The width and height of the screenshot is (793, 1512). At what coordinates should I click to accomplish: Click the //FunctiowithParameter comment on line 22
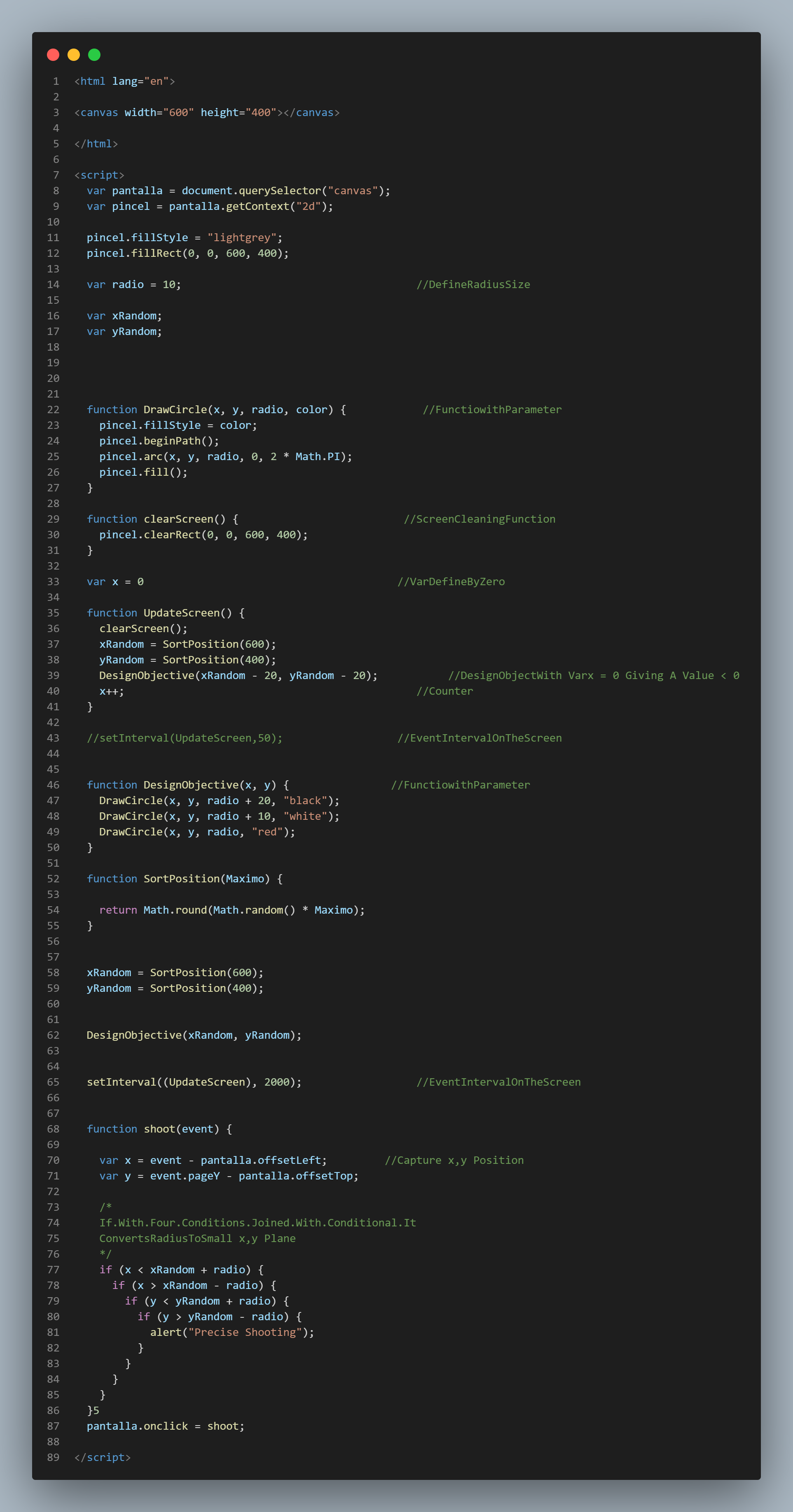coord(492,410)
